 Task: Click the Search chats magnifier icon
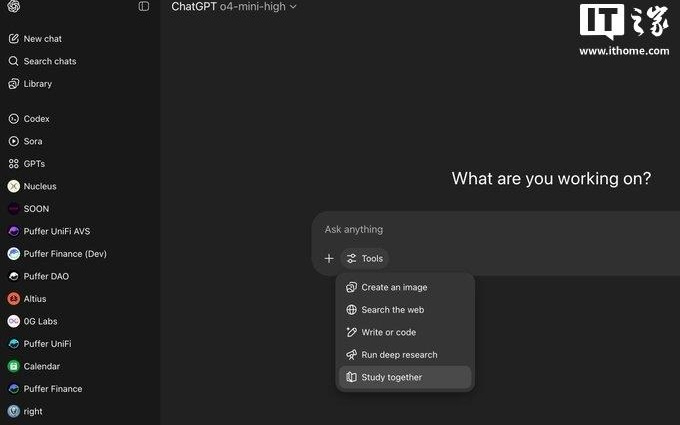(x=13, y=61)
